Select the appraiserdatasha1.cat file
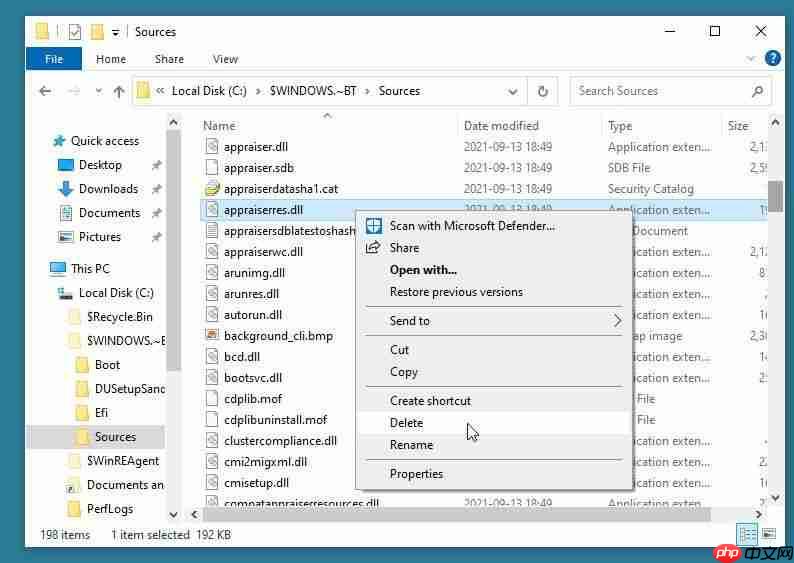The height and width of the screenshot is (563, 794). click(281, 189)
